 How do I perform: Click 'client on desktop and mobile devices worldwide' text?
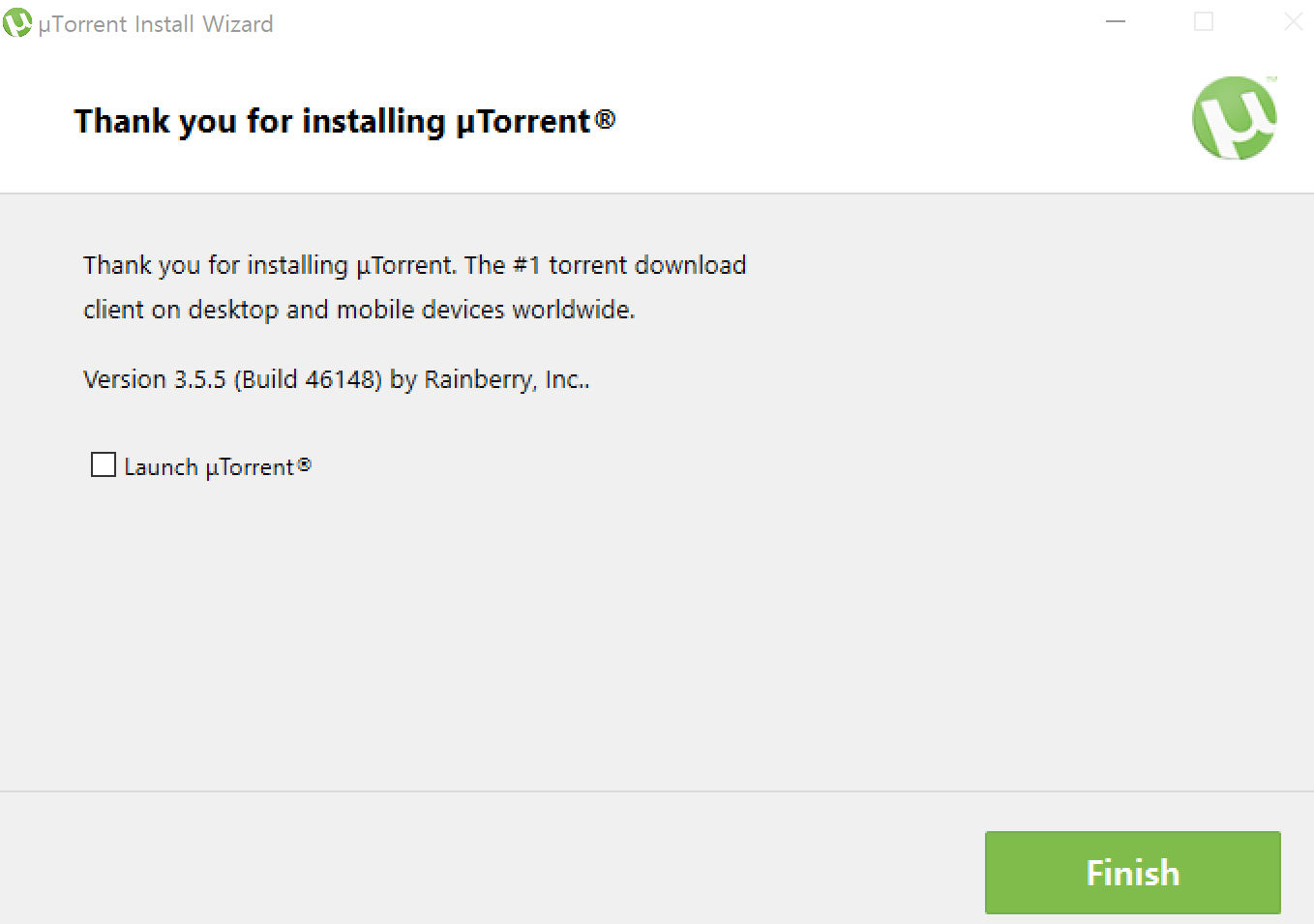[x=359, y=310]
